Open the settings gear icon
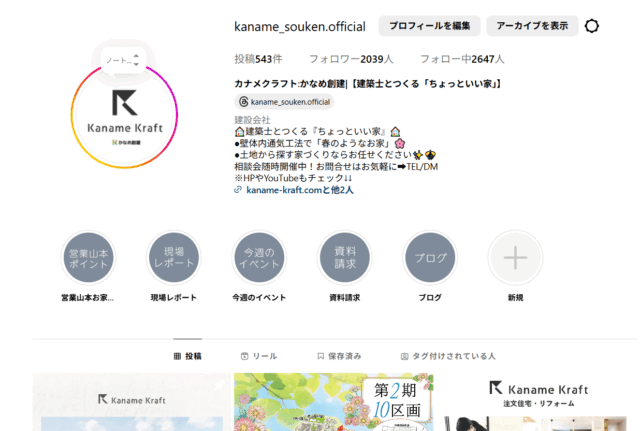The width and height of the screenshot is (640, 431). [591, 26]
